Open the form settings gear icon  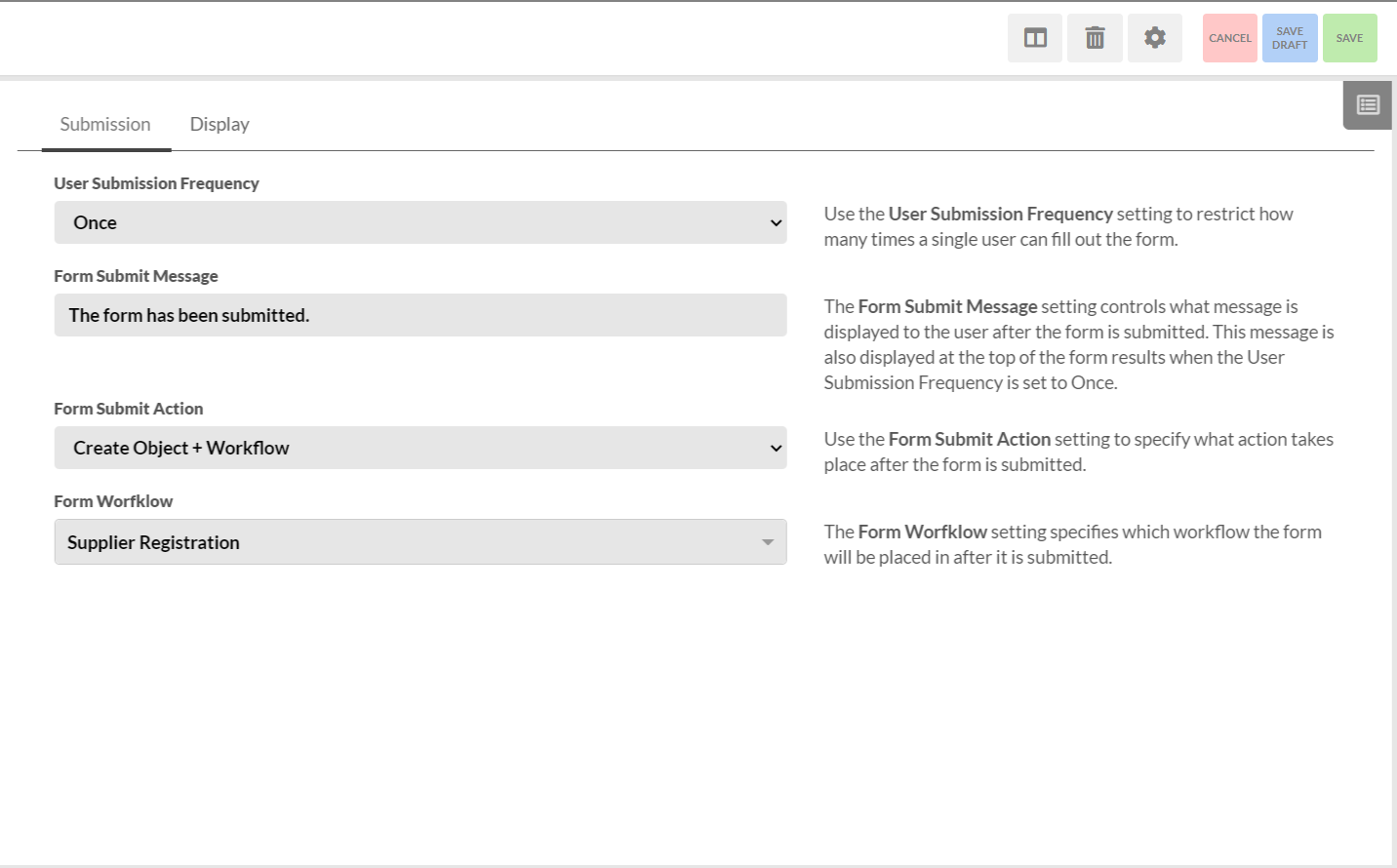(x=1155, y=37)
